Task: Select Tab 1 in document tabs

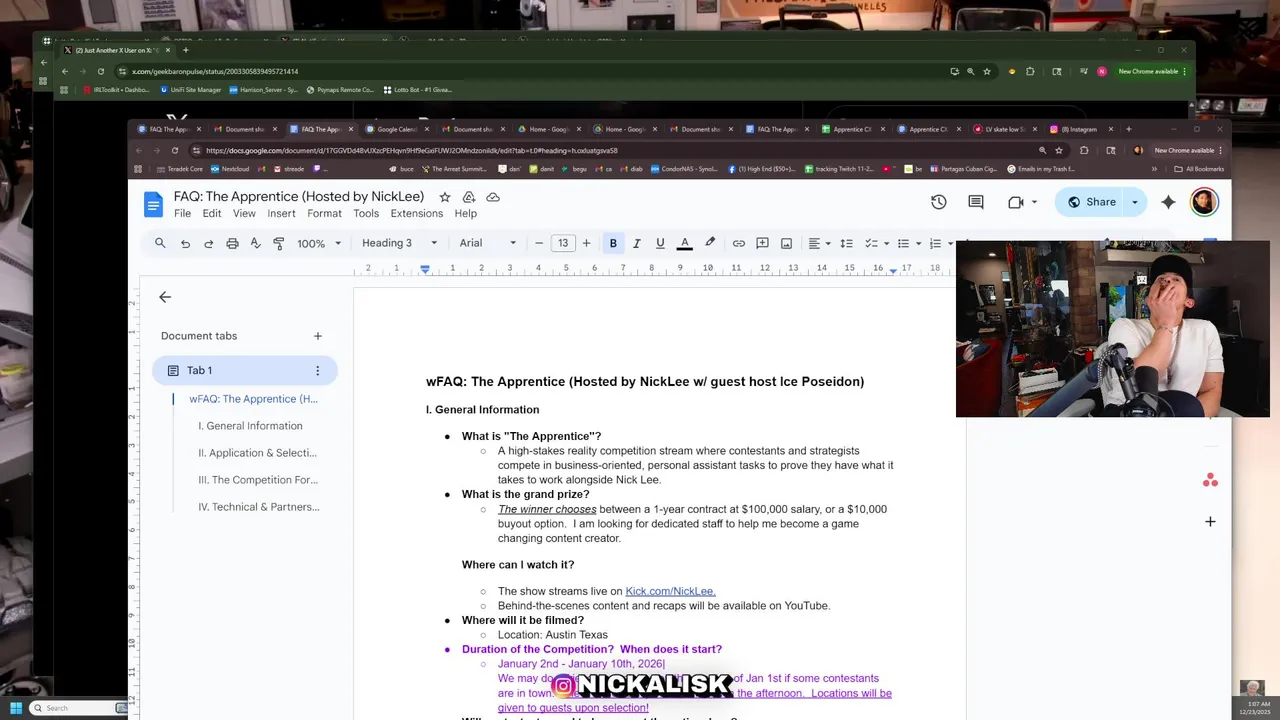Action: click(x=245, y=371)
